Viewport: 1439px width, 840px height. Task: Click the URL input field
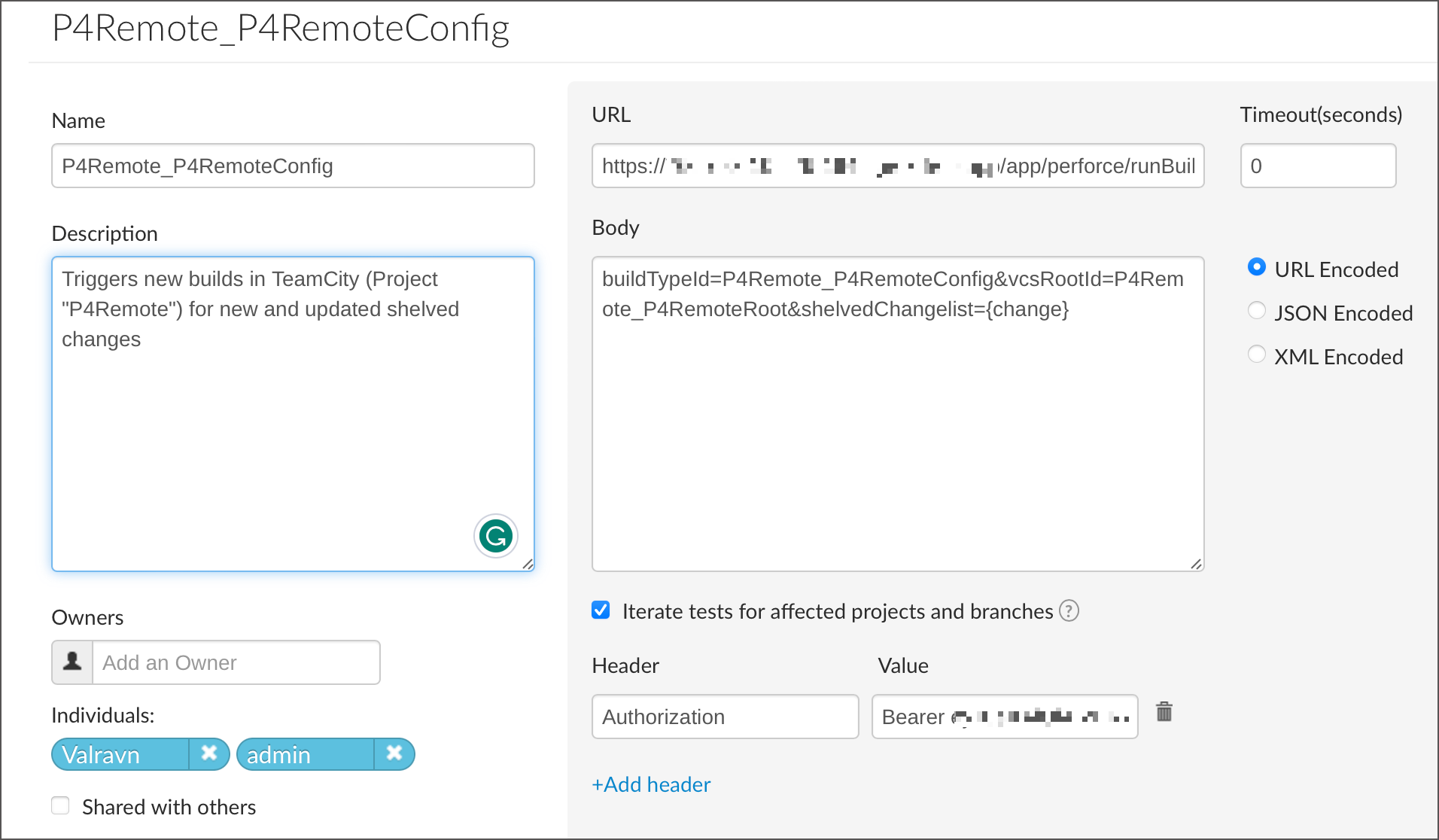point(897,166)
